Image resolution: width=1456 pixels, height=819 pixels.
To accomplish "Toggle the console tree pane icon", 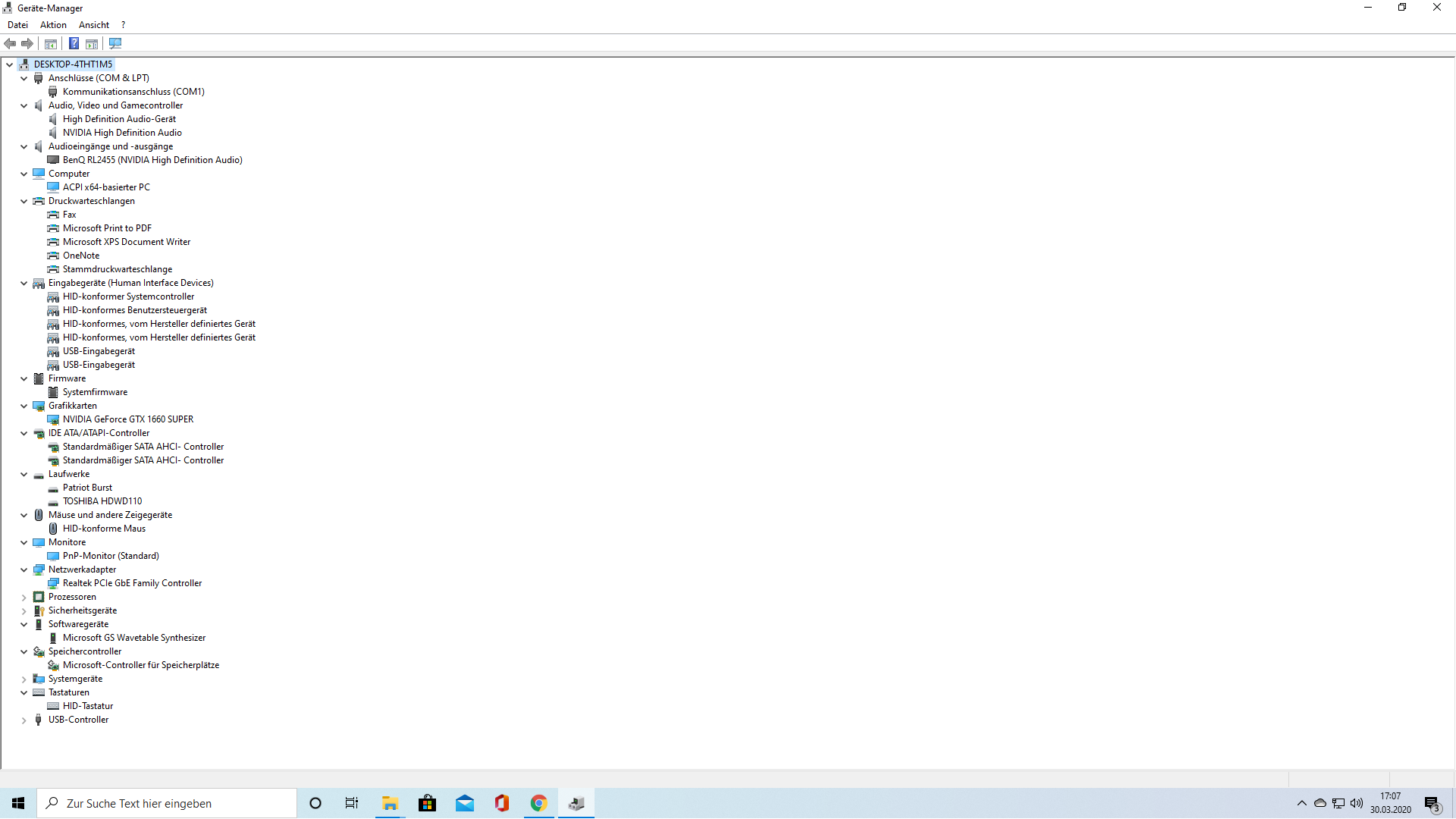I will [x=51, y=44].
